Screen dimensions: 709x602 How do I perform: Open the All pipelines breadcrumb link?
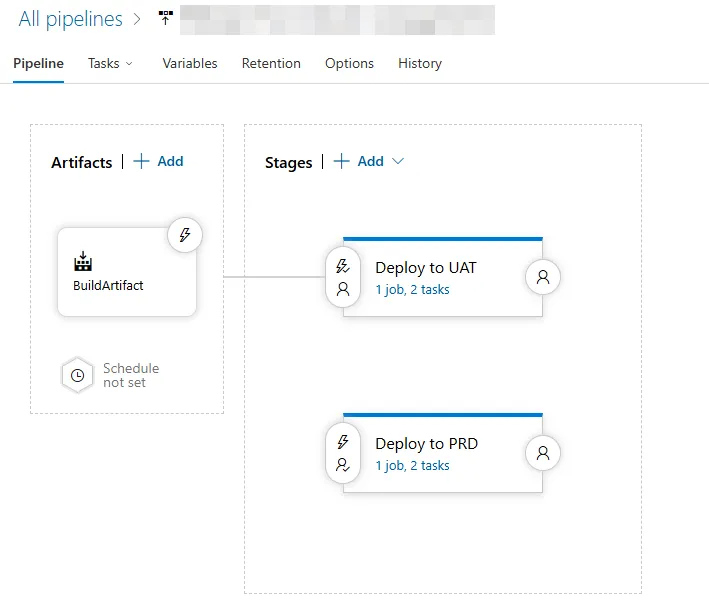[x=71, y=19]
